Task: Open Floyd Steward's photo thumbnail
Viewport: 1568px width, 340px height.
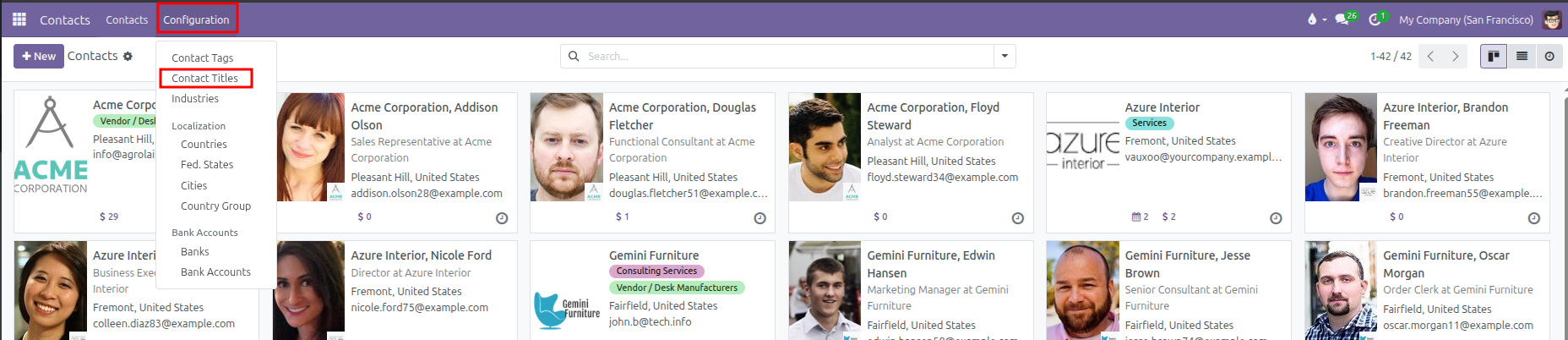Action: coord(825,146)
